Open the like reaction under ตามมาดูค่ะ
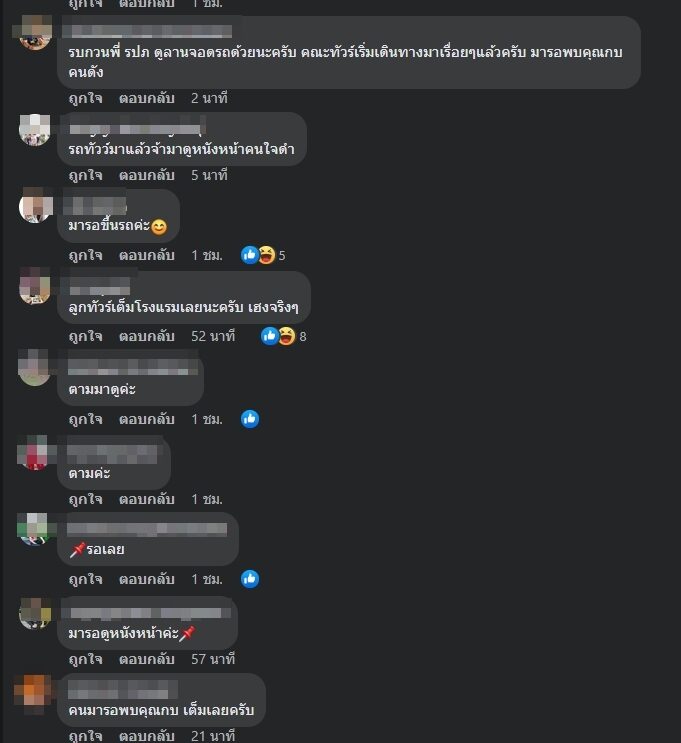Image resolution: width=681 pixels, height=743 pixels. point(250,419)
